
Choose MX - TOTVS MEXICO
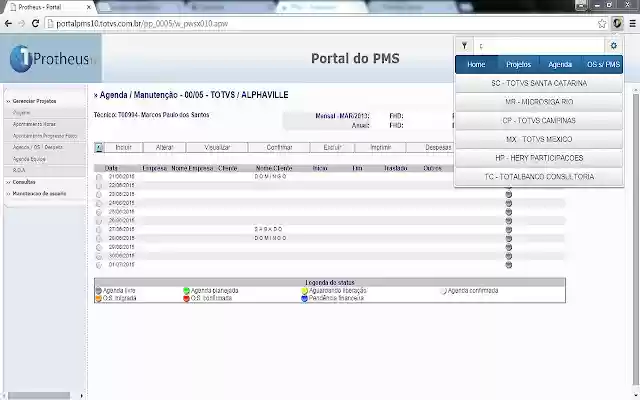point(539,140)
